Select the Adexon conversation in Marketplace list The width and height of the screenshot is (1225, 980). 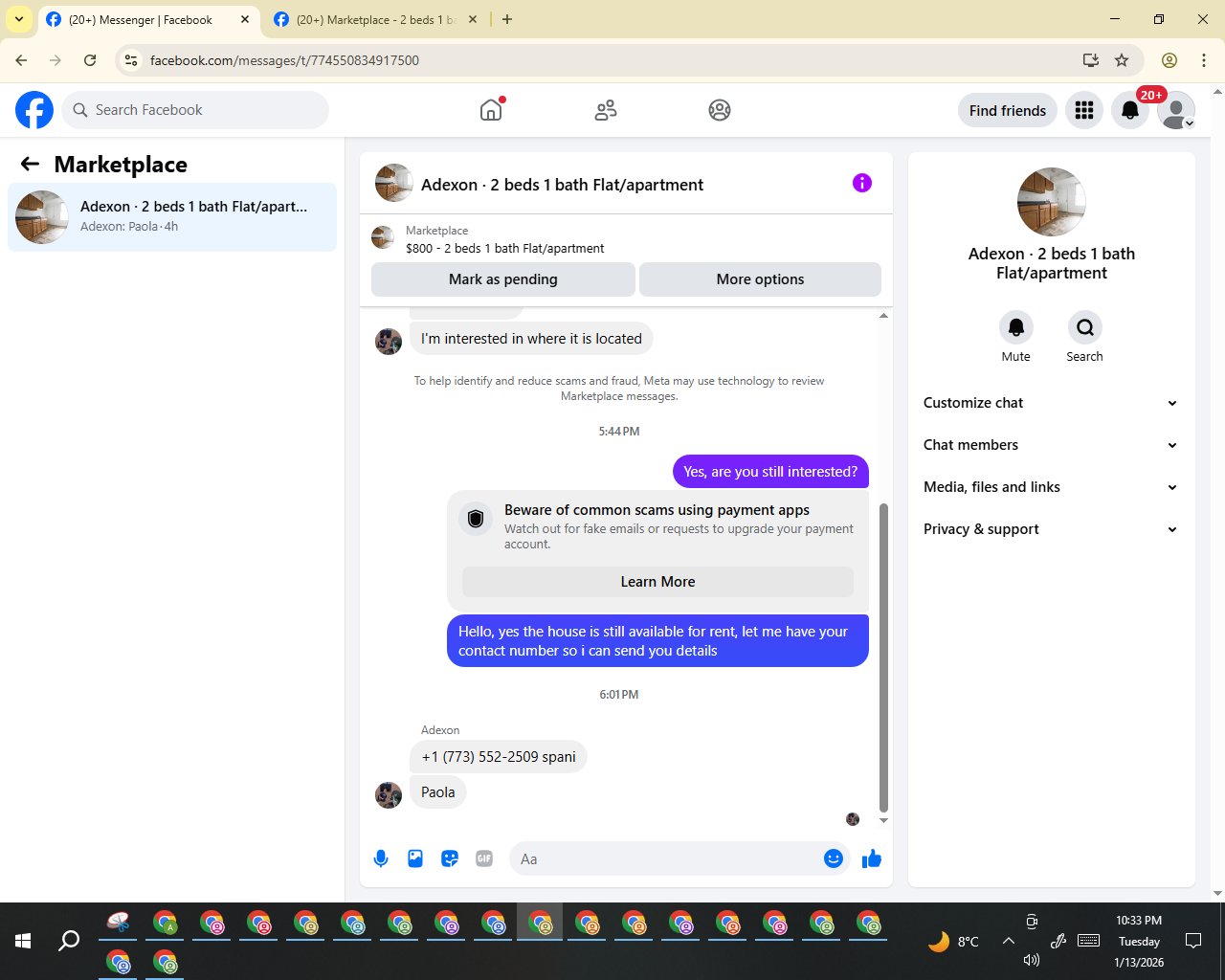[x=172, y=217]
